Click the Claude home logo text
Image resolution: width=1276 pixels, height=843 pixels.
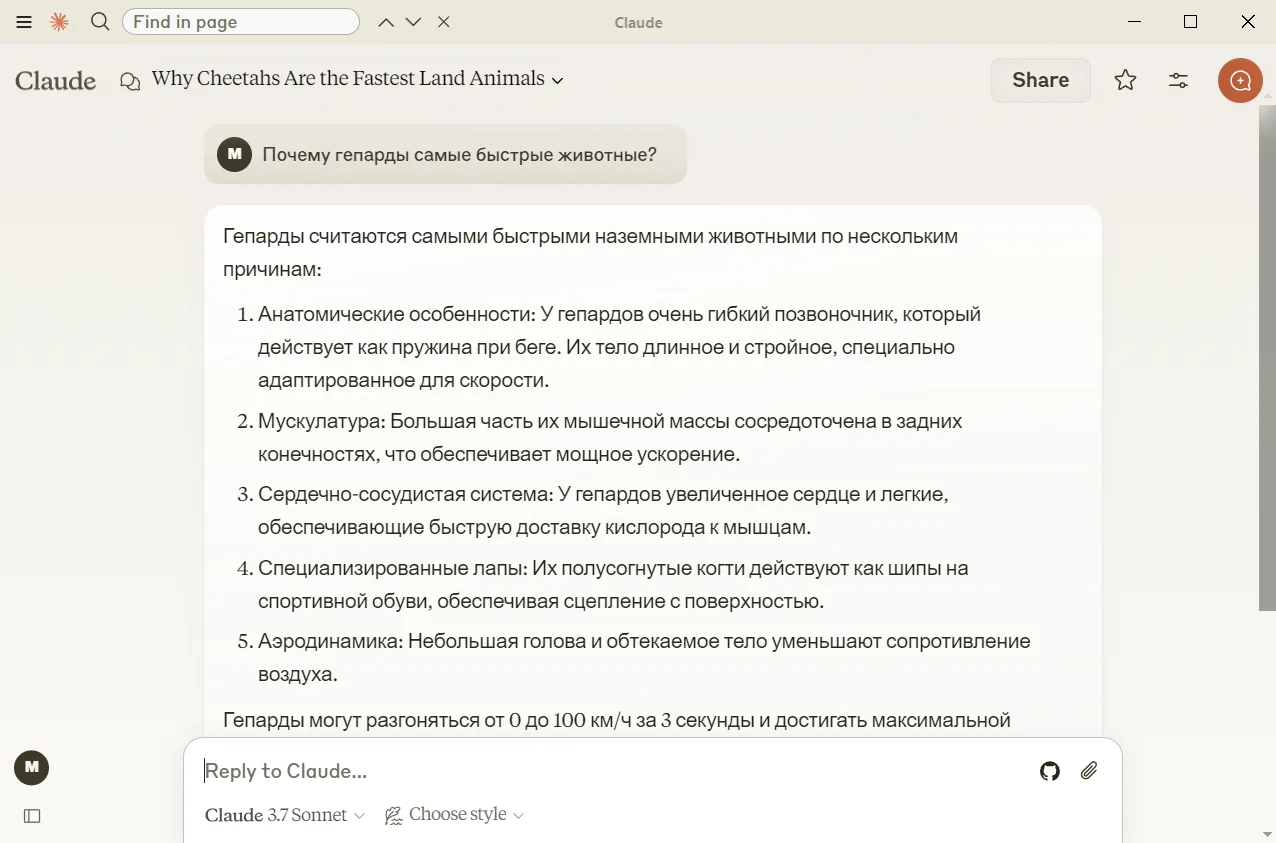pos(56,81)
